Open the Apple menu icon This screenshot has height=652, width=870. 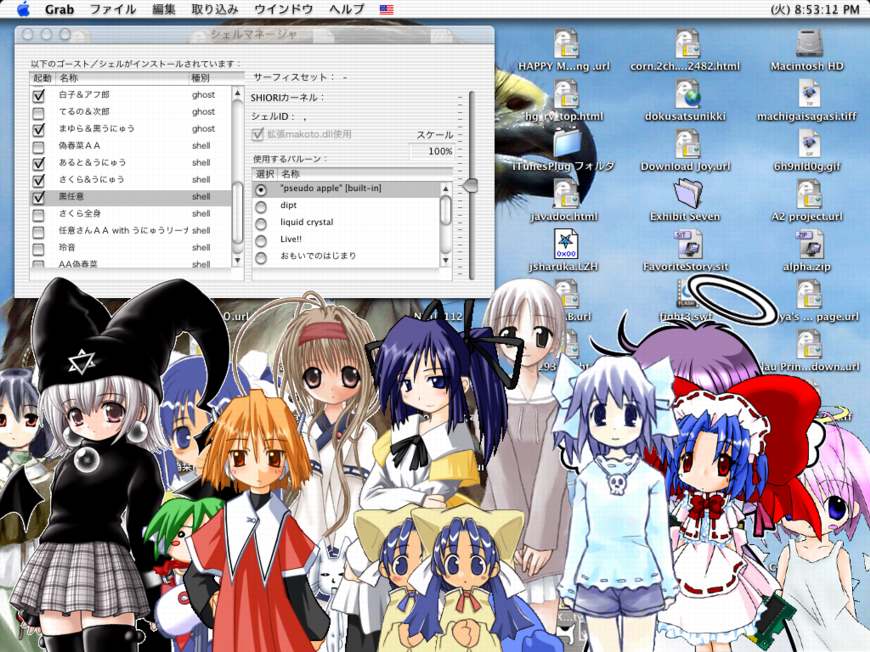[x=23, y=9]
